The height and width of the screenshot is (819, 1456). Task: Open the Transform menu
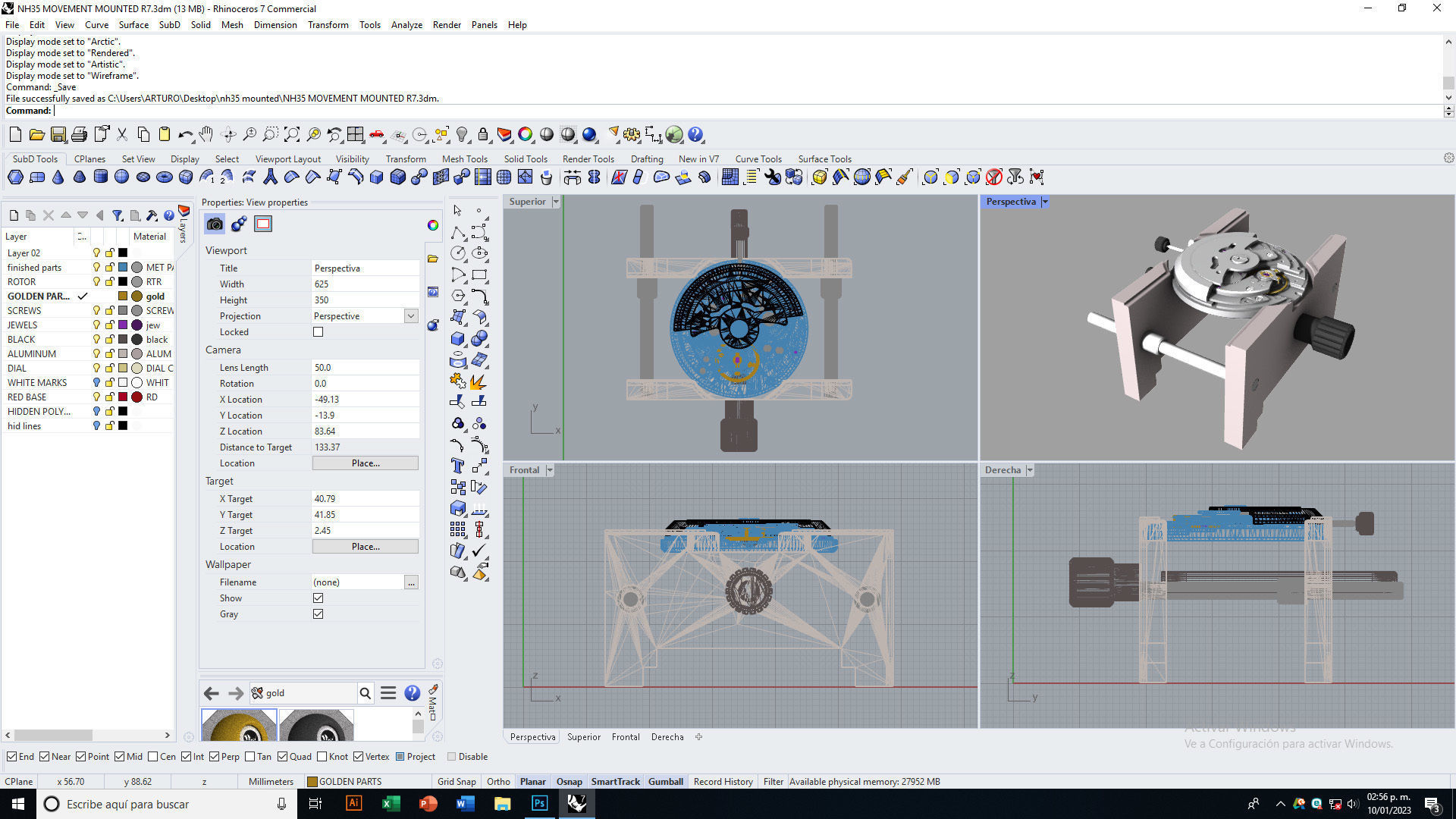(x=328, y=25)
